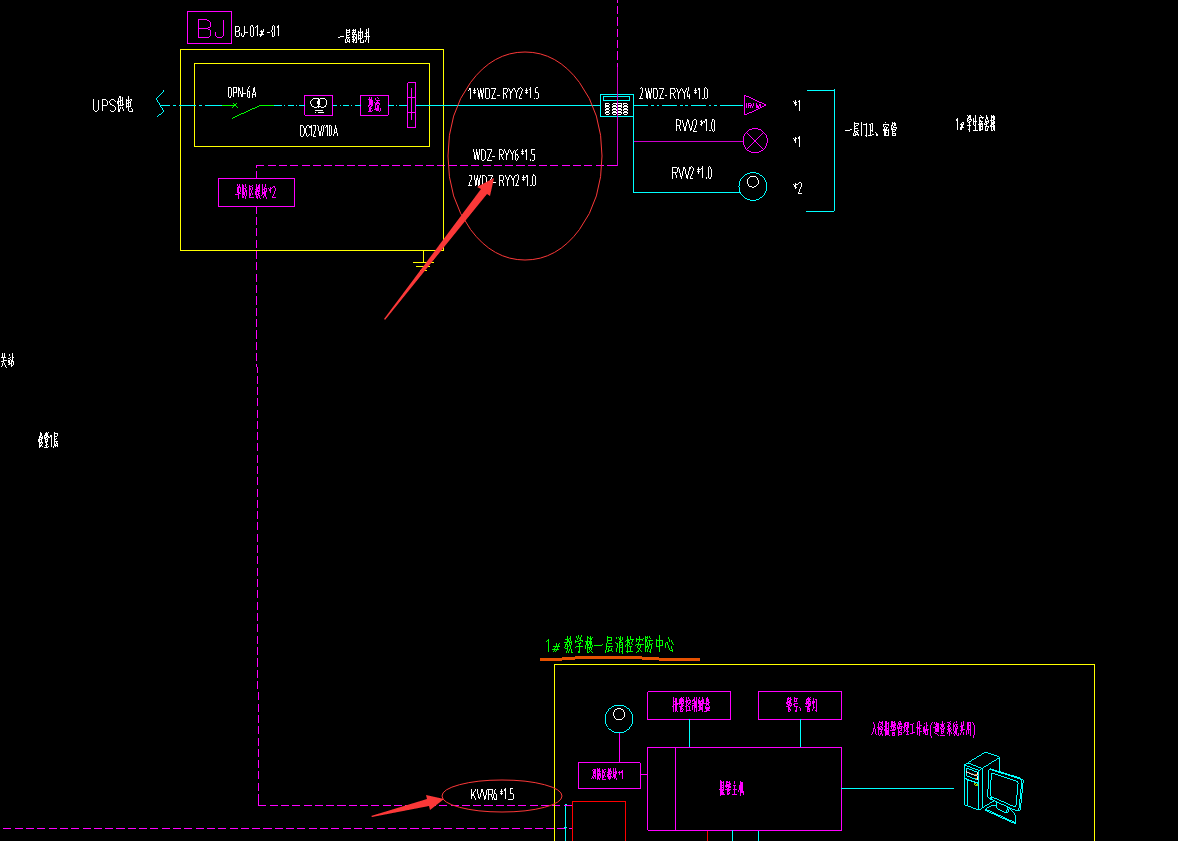This screenshot has height=841, width=1178.
Task: Select the magenta workstation description text
Action: click(x=923, y=729)
